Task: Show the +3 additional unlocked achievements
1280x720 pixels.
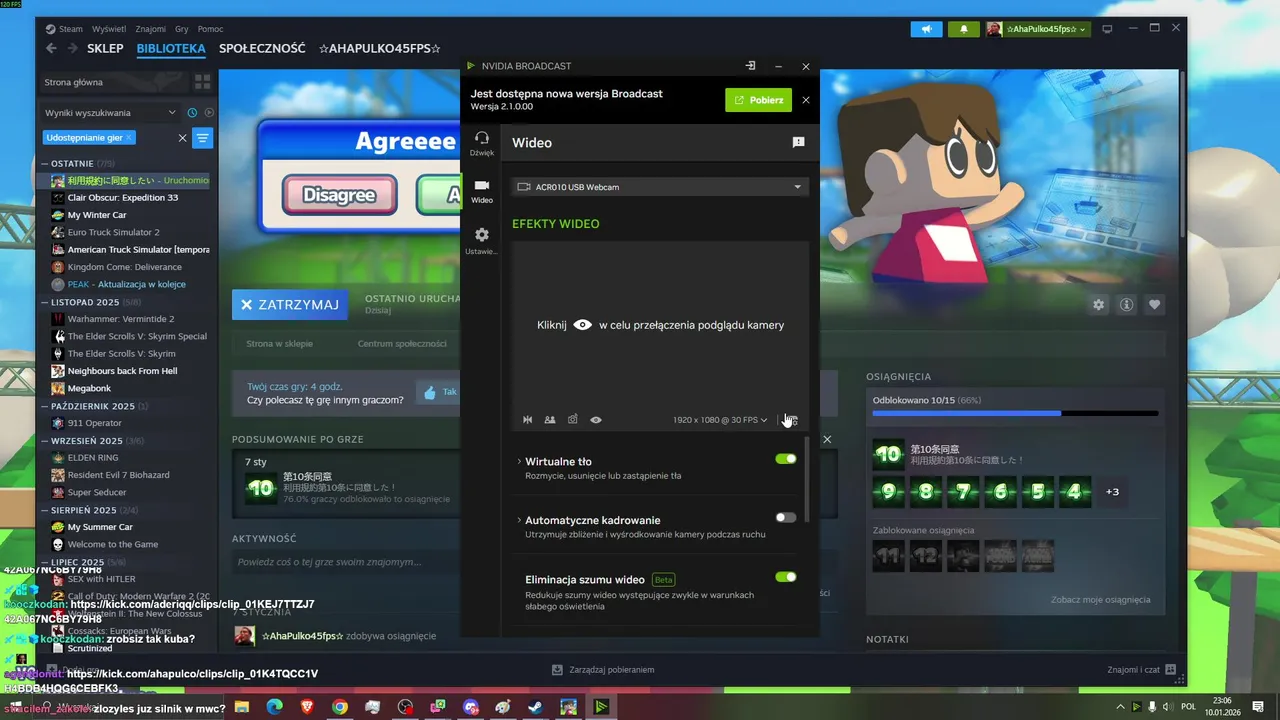Action: pyautogui.click(x=1112, y=492)
